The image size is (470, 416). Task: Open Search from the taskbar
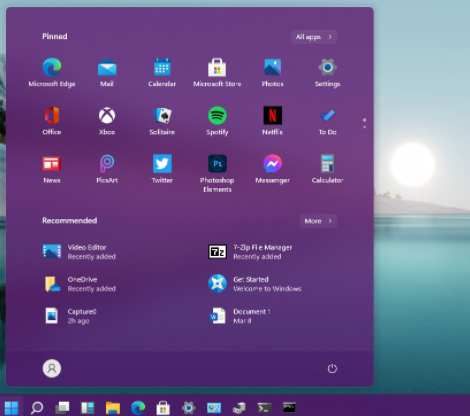[37, 407]
